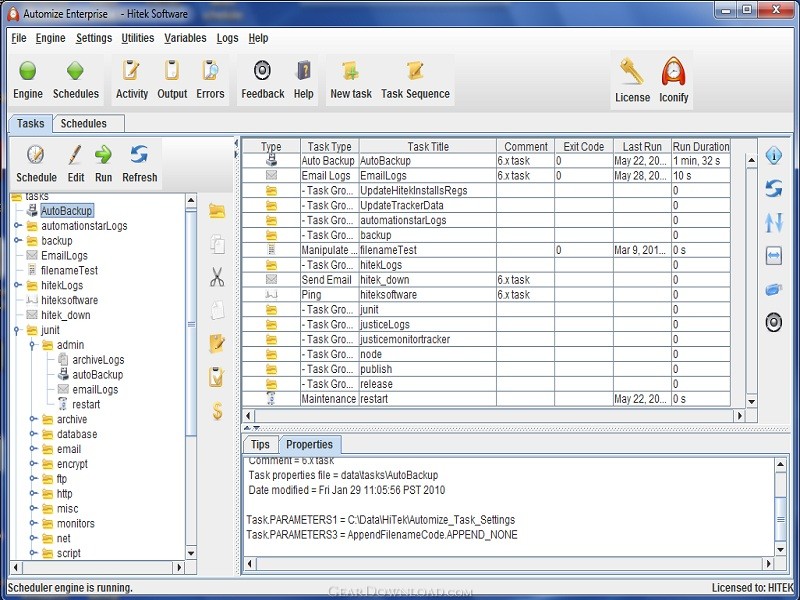Click the folder icon in vertical task toolbar
The image size is (800, 600).
coord(217,211)
